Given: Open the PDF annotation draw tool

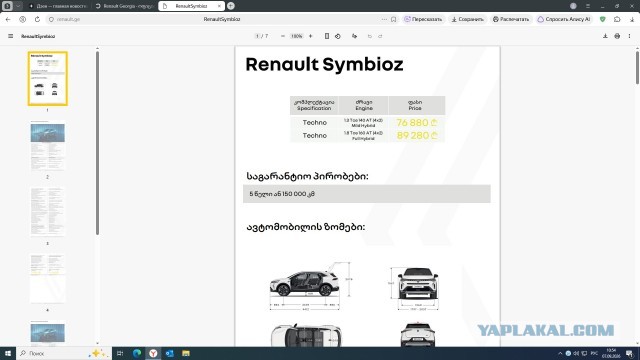Looking at the screenshot, I should (x=354, y=36).
